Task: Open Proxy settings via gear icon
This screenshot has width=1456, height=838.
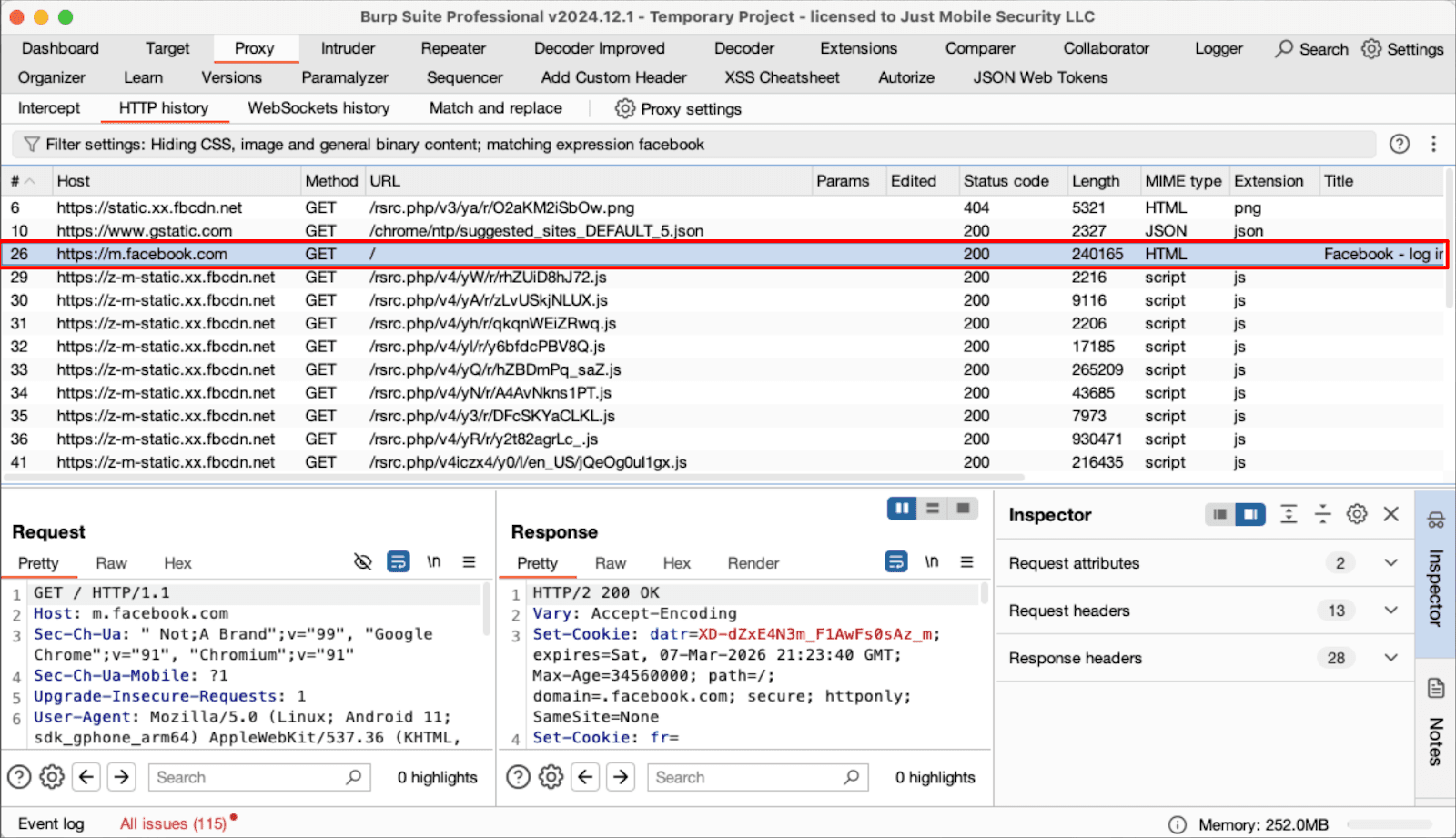Action: (x=624, y=108)
